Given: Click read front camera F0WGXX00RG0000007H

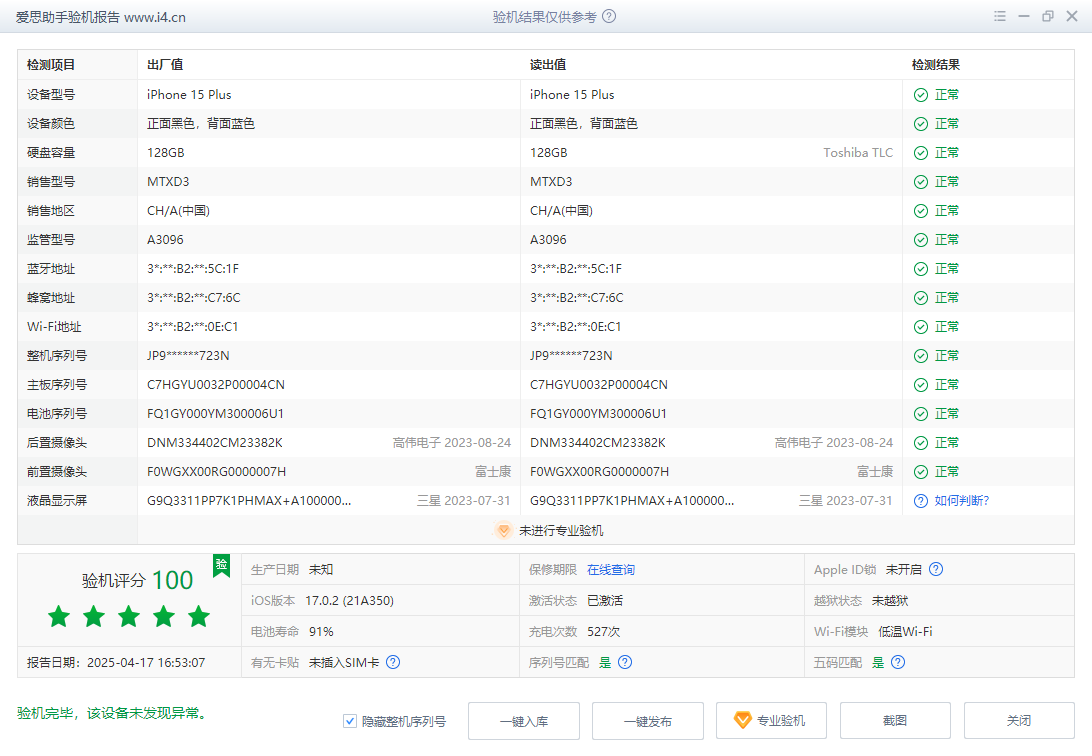Looking at the screenshot, I should pyautogui.click(x=600, y=472).
